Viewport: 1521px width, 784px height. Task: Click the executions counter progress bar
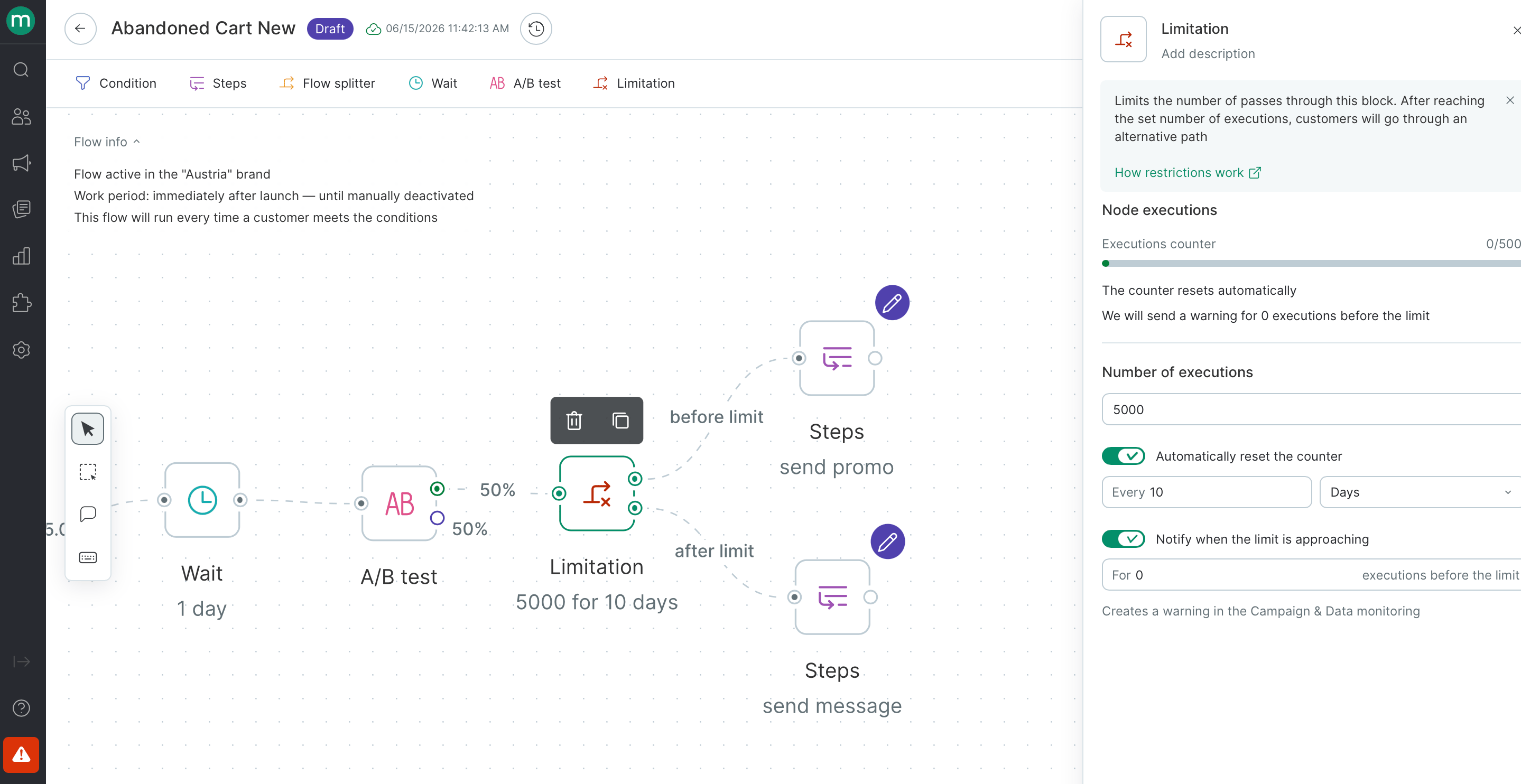1311,263
